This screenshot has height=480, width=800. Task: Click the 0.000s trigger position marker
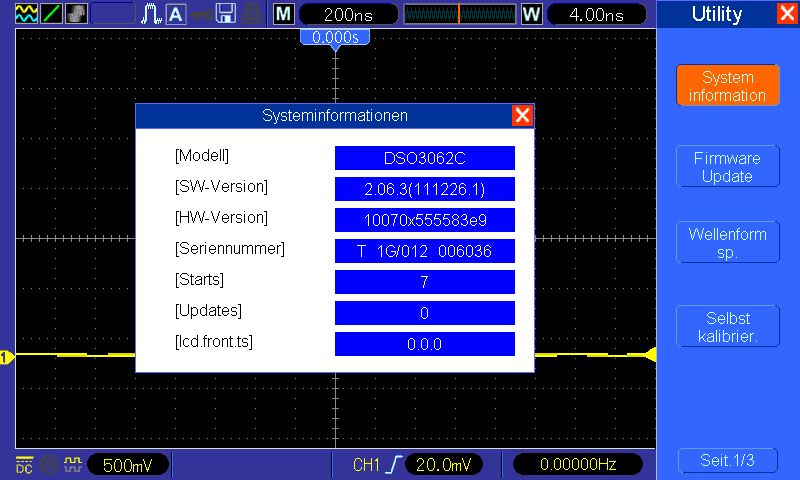(335, 39)
